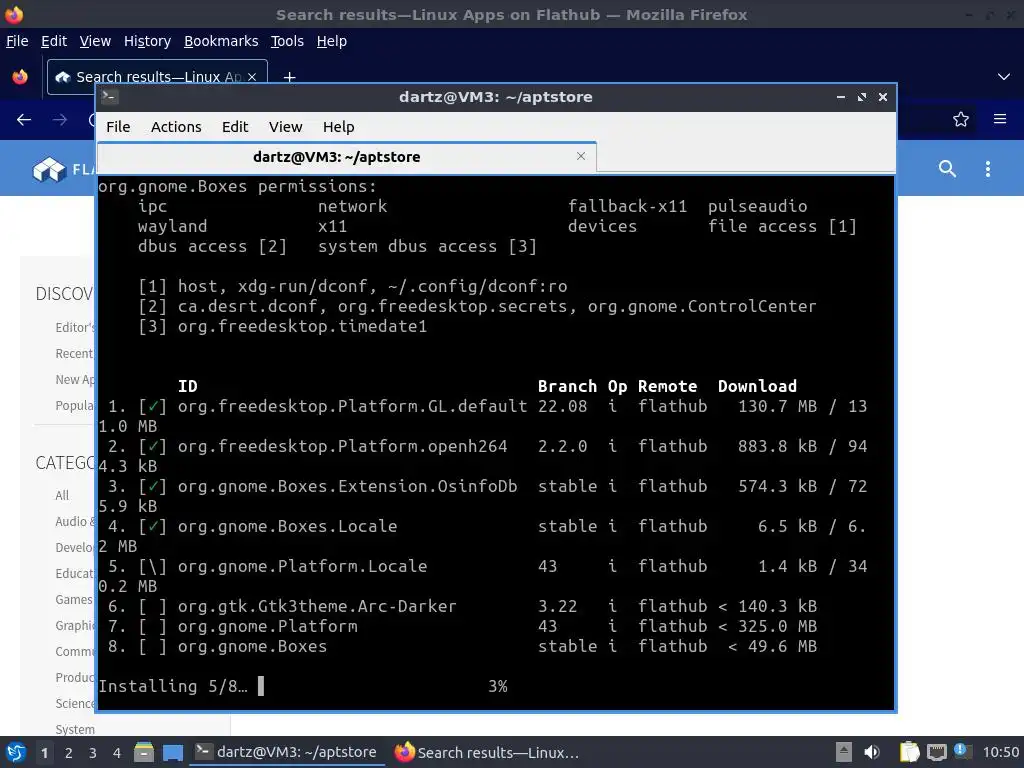Image resolution: width=1024 pixels, height=768 pixels.
Task: Expand the Firefox list all tabs chevron
Action: point(1004,77)
